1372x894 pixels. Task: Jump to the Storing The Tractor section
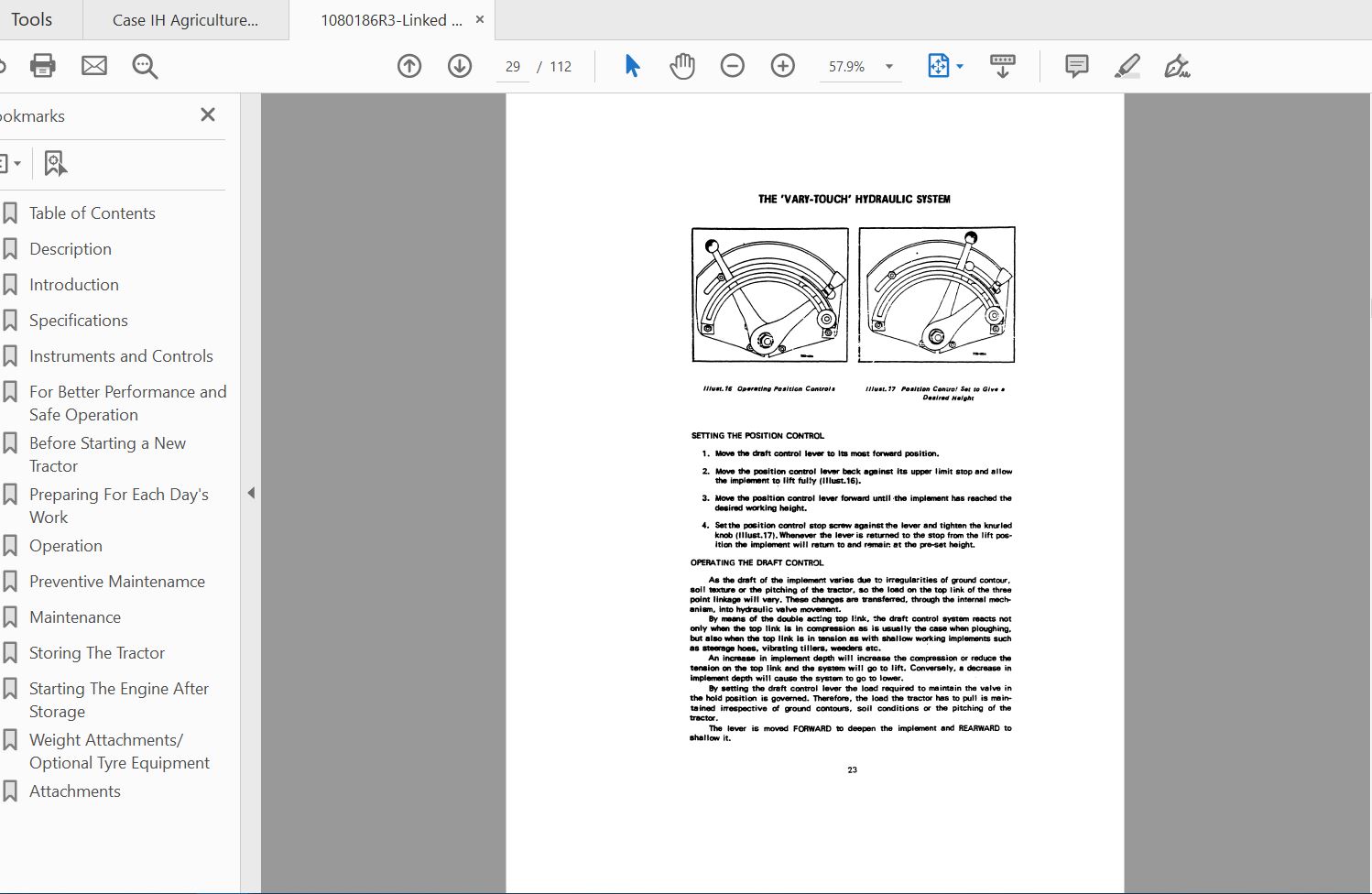(x=95, y=652)
